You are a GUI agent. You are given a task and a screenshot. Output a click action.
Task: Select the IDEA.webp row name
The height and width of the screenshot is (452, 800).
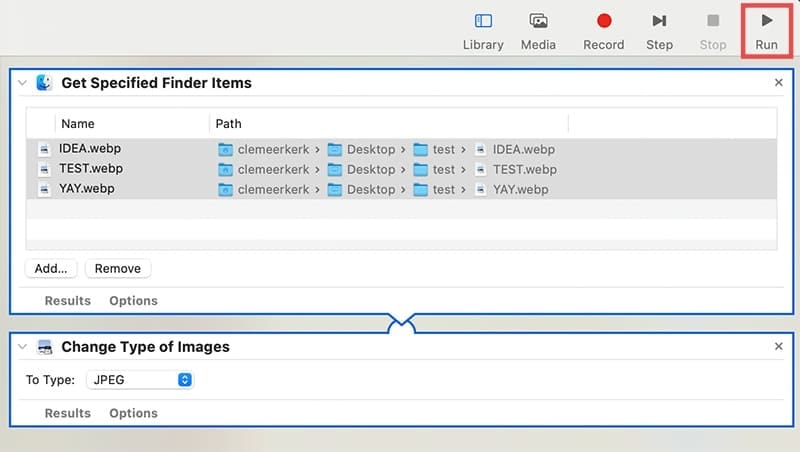pos(90,148)
